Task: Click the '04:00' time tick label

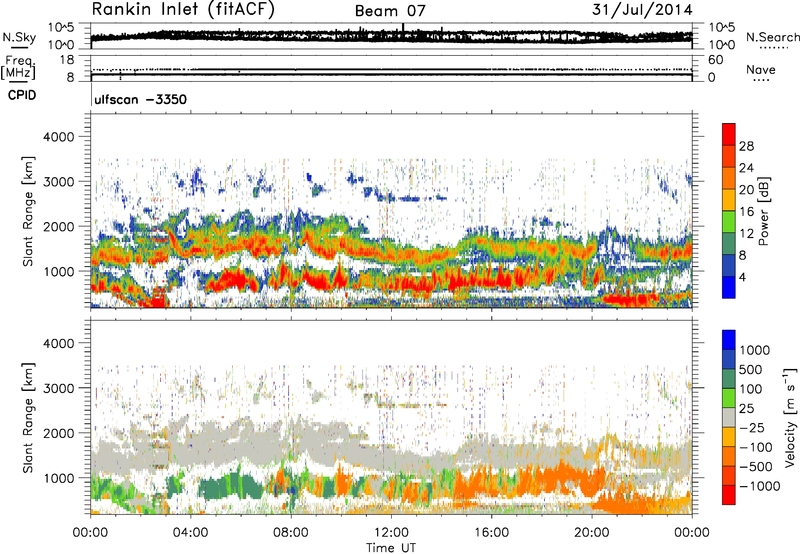Action: coord(190,533)
